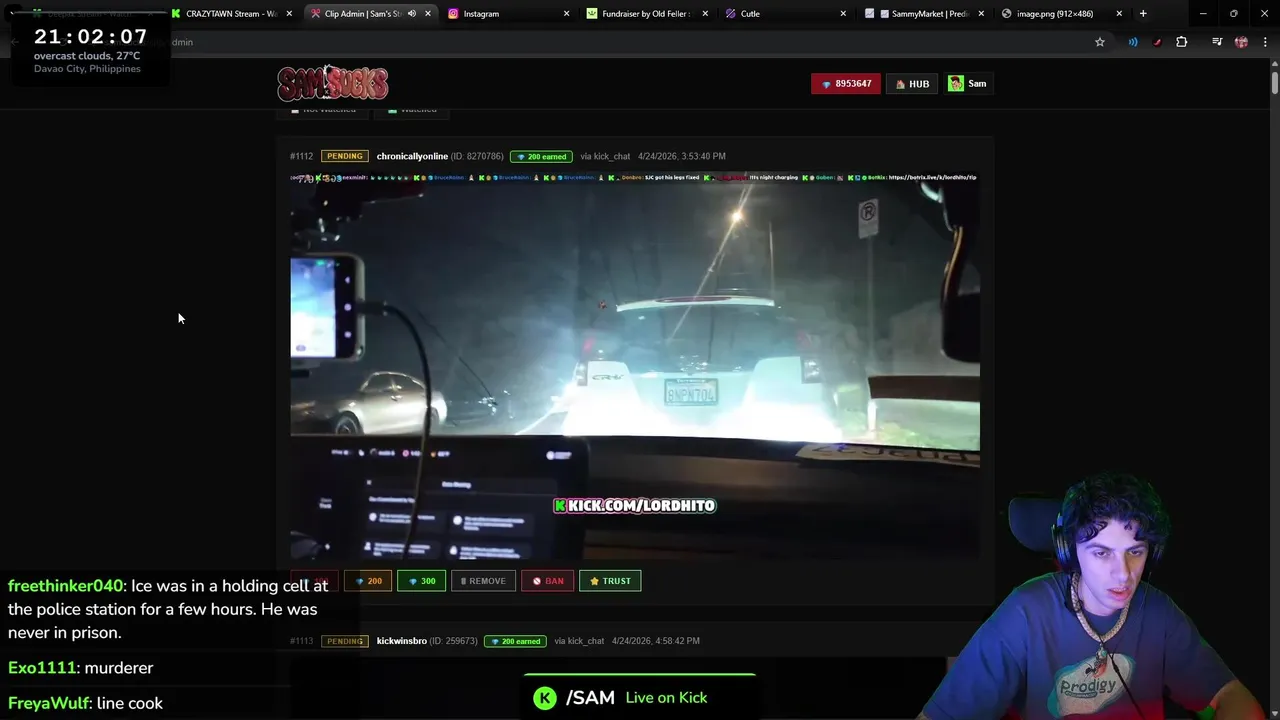Open the media control toolbar icon
1280x720 pixels.
(1217, 42)
